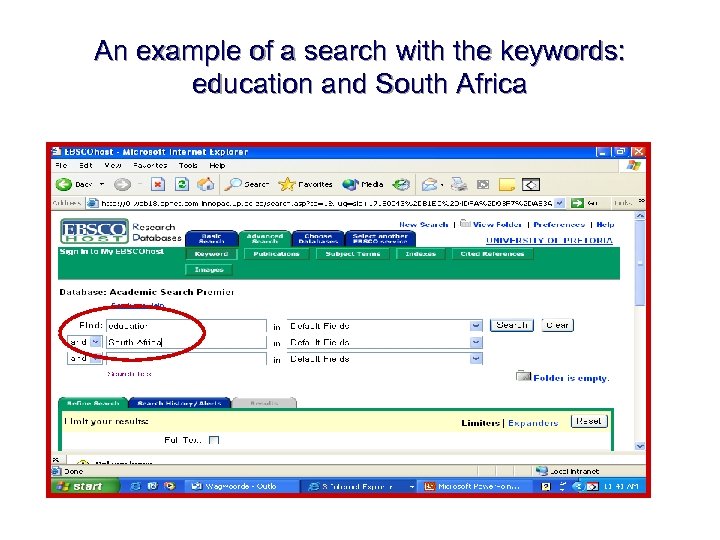Click the Cited References sub-tab
Viewport: 720px width, 540px height.
pyautogui.click(x=492, y=254)
